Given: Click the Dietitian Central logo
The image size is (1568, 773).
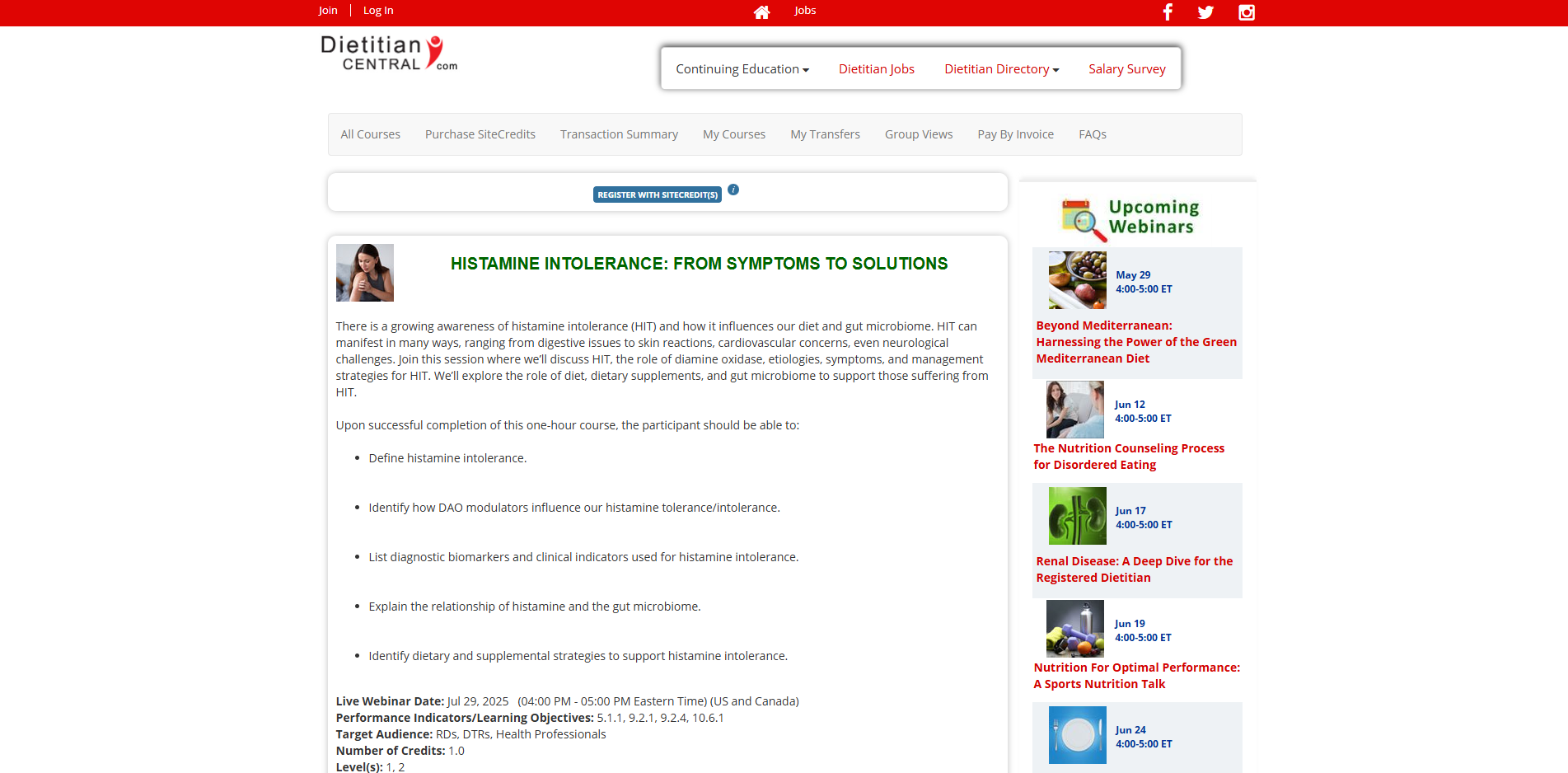Looking at the screenshot, I should click(388, 54).
